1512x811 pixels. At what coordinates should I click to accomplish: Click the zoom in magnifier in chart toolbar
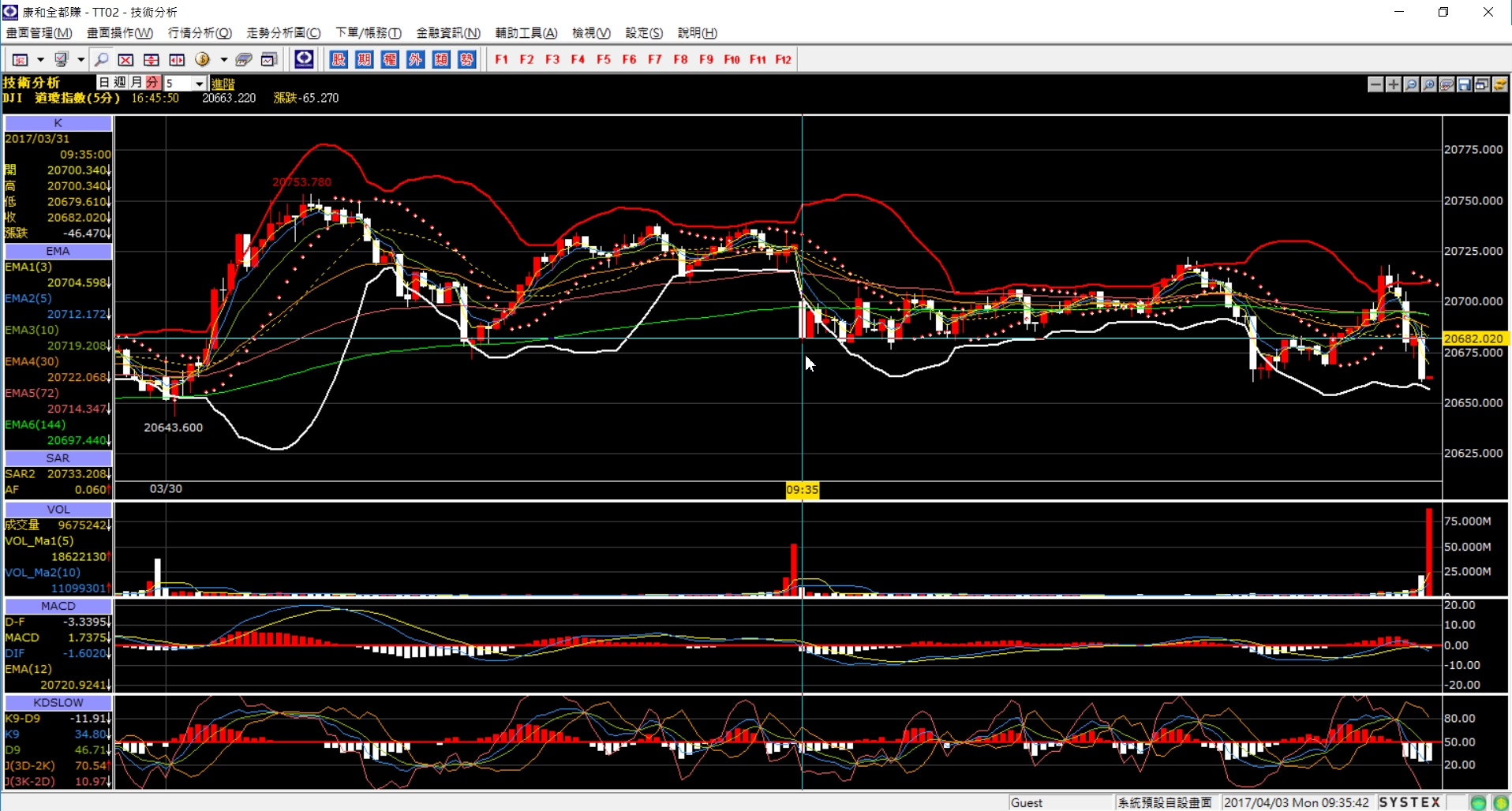tap(1429, 84)
